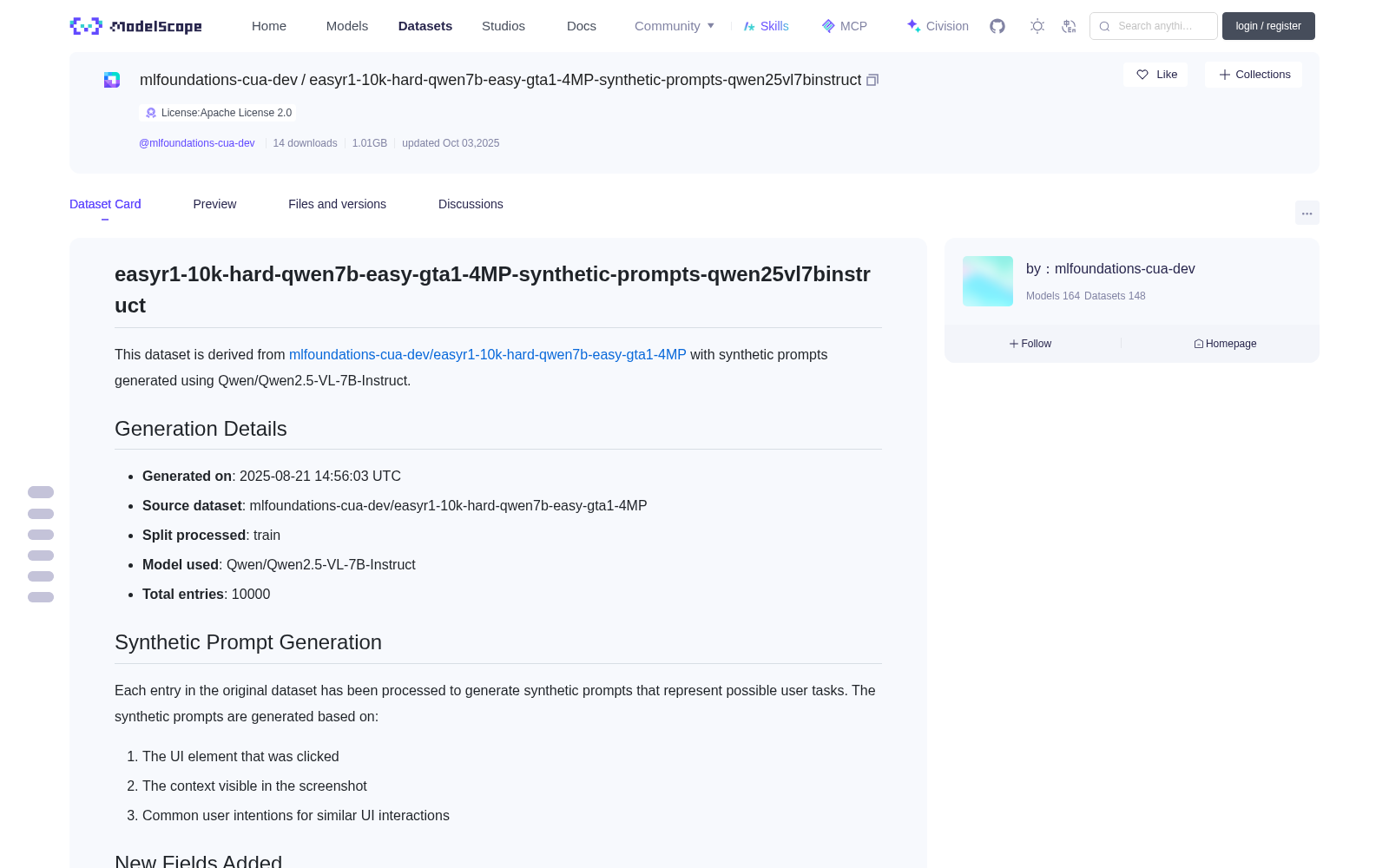Click 'Datasets 148' count text
The image size is (1389, 868).
(x=1115, y=296)
